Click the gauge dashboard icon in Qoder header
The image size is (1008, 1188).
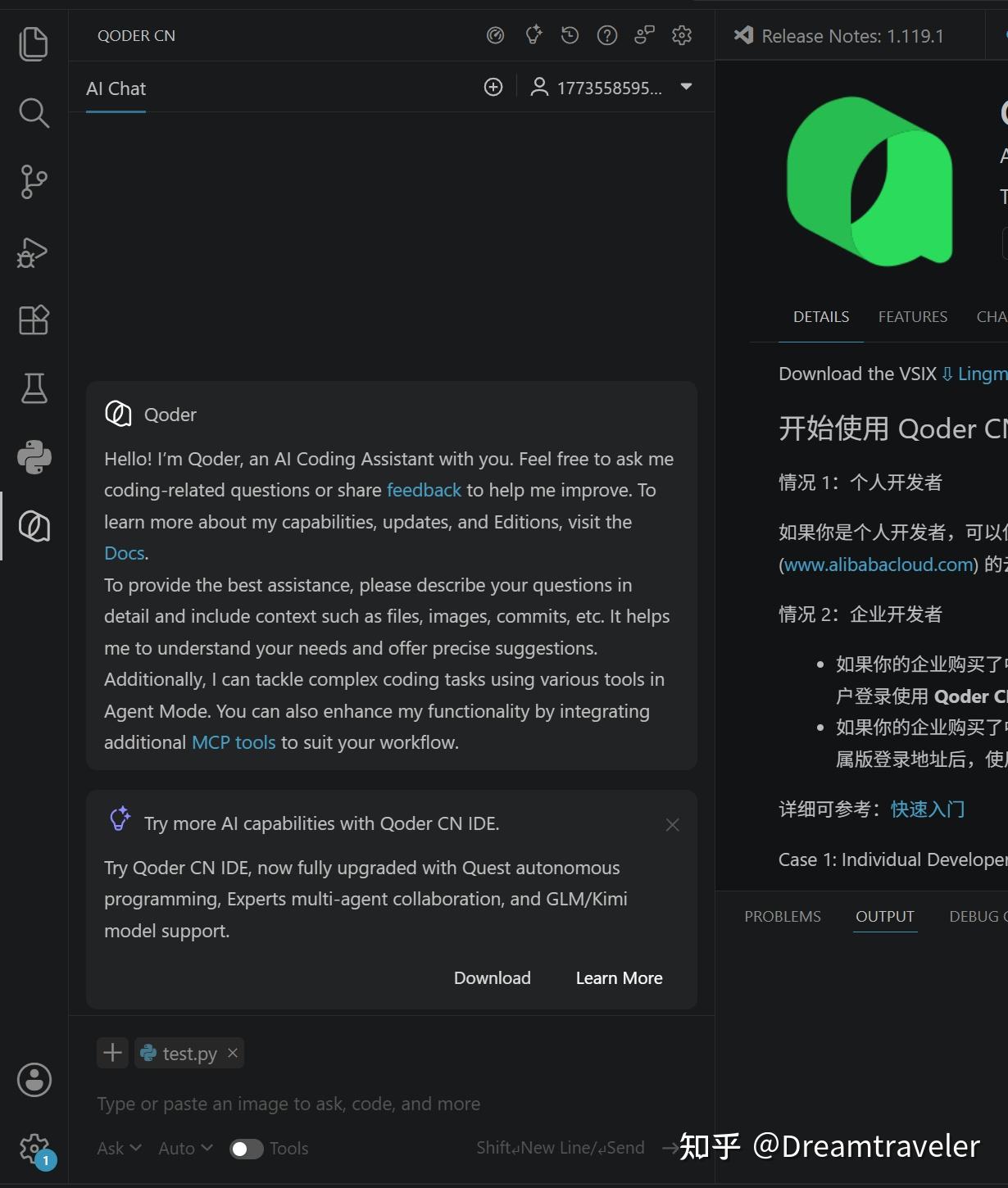click(495, 35)
